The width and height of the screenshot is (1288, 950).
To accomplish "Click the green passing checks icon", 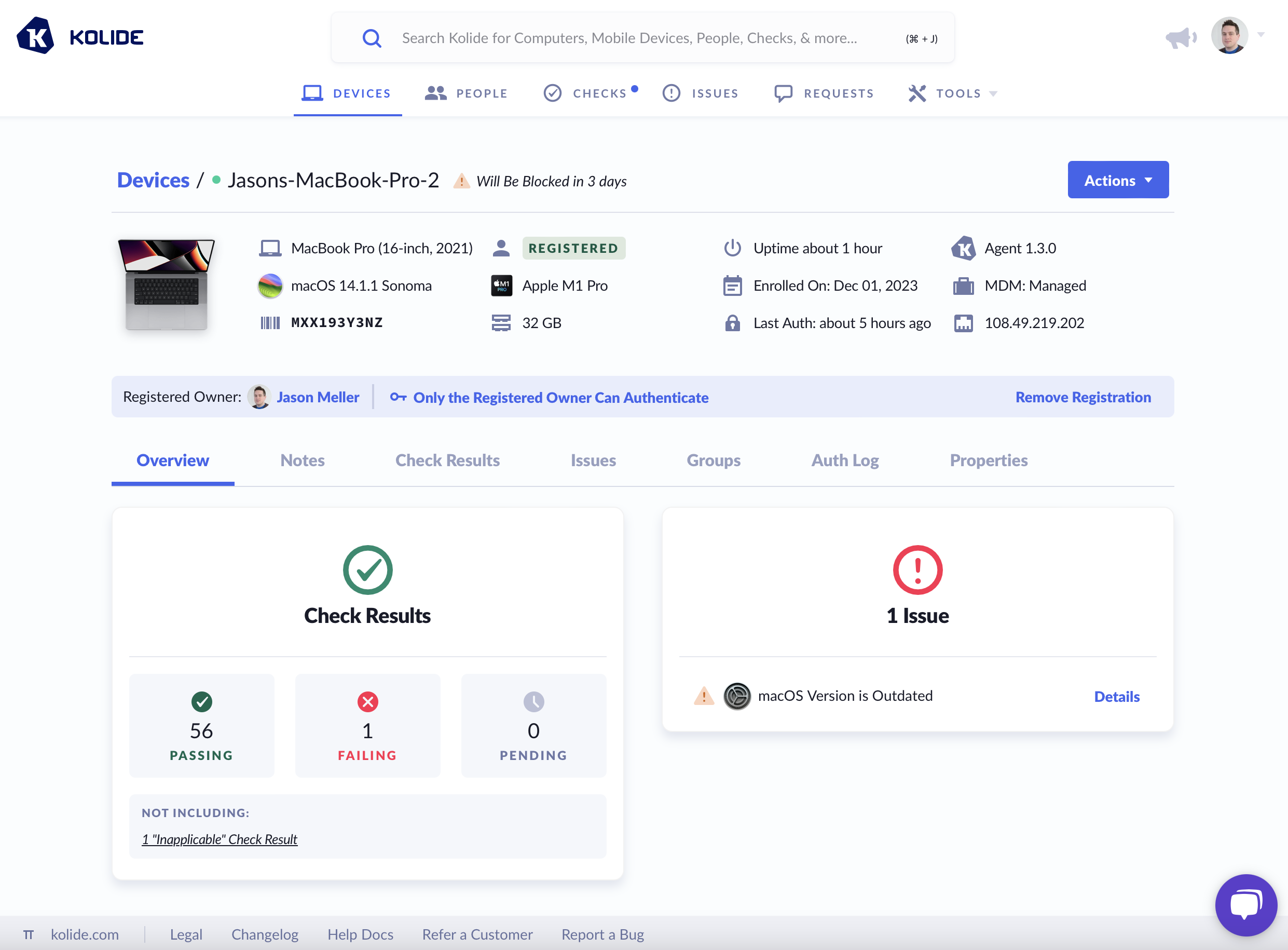I will 202,701.
